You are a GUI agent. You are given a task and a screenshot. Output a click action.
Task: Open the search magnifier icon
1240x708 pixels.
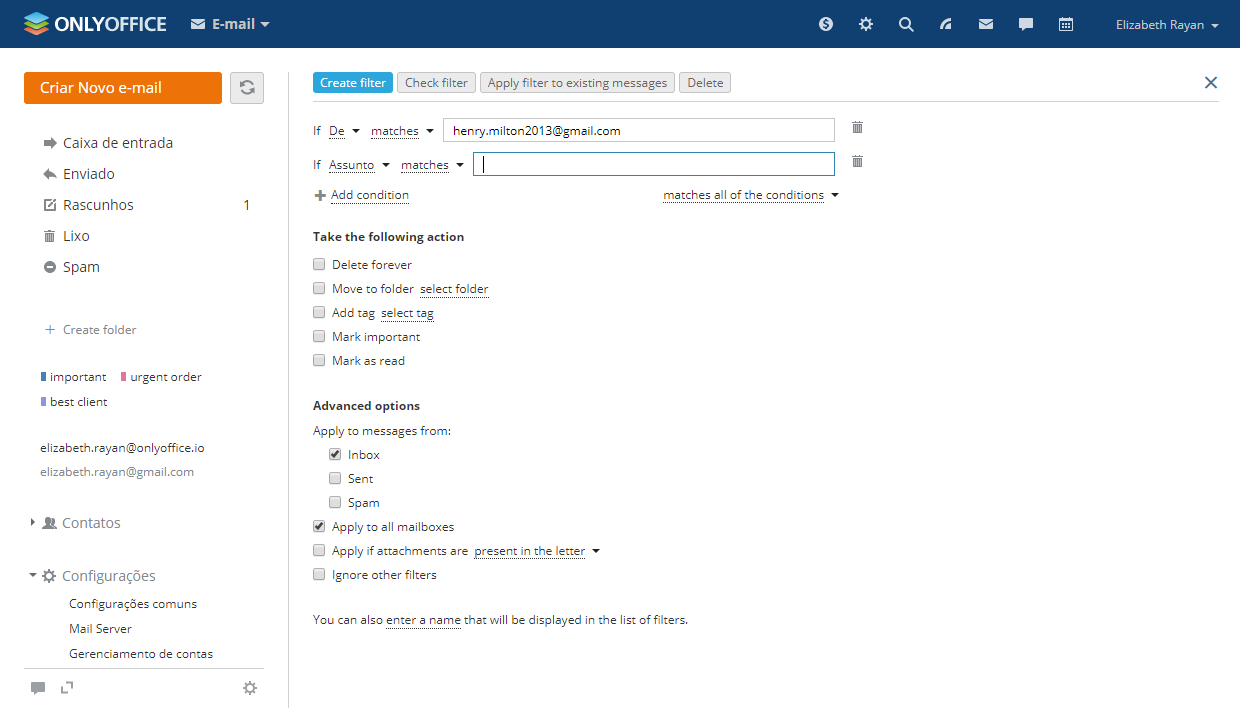906,24
